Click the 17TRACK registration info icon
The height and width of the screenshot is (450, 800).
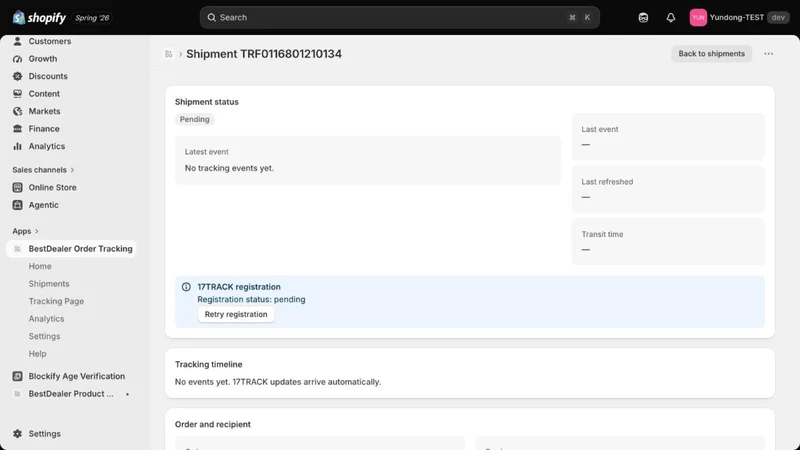[186, 287]
